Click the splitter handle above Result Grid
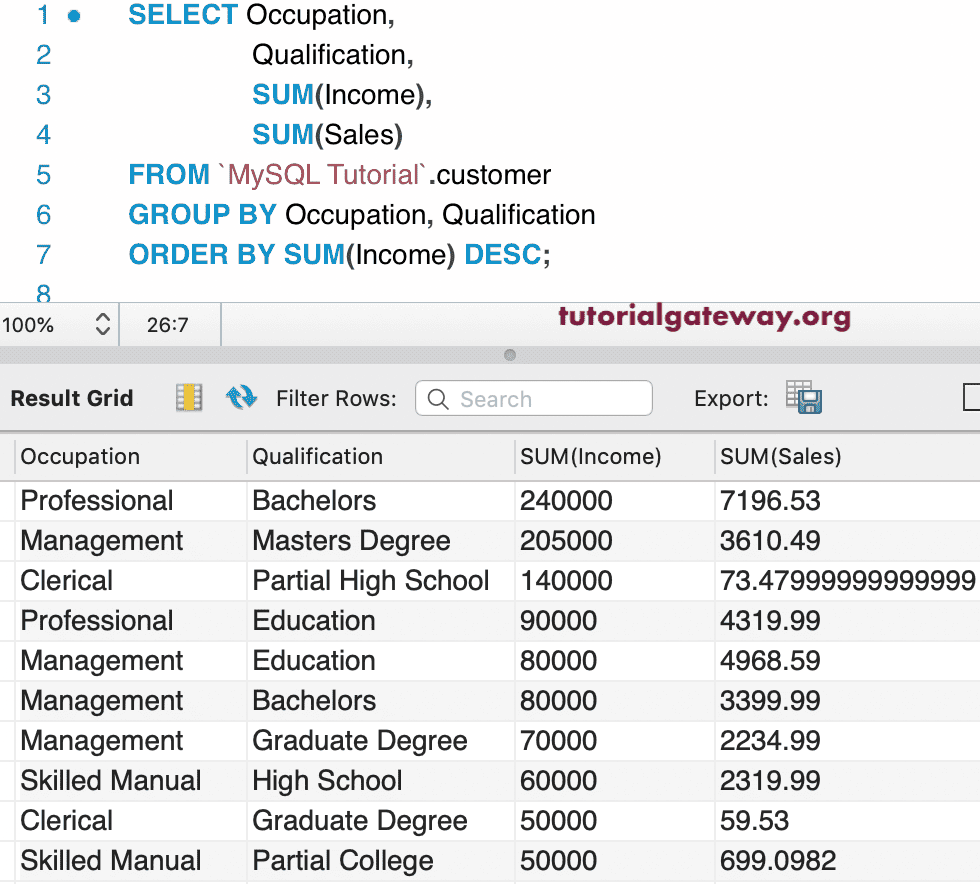This screenshot has width=980, height=884. point(510,355)
